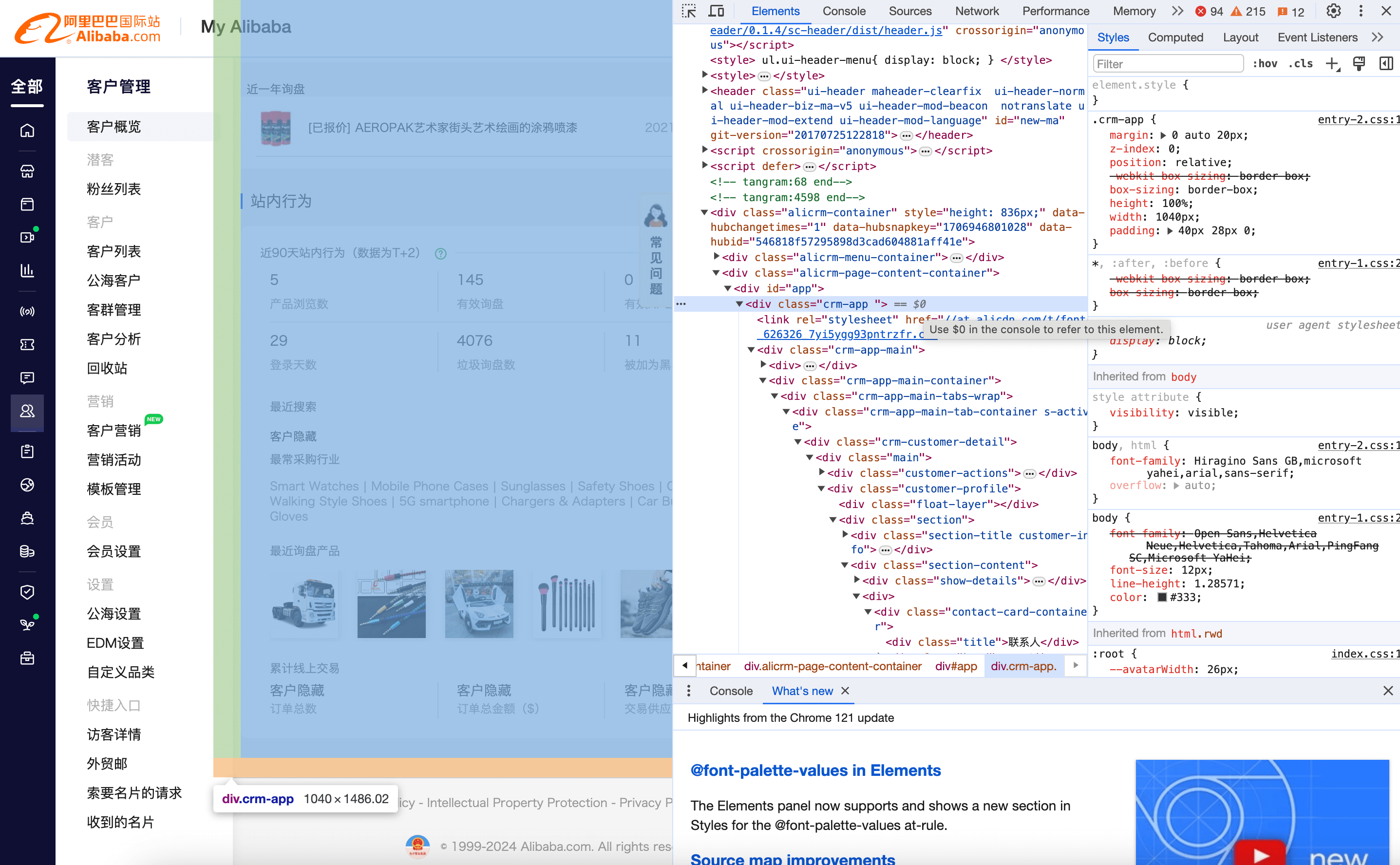Click the Console panel tab
Viewport: 1400px width, 865px height.
click(844, 11)
